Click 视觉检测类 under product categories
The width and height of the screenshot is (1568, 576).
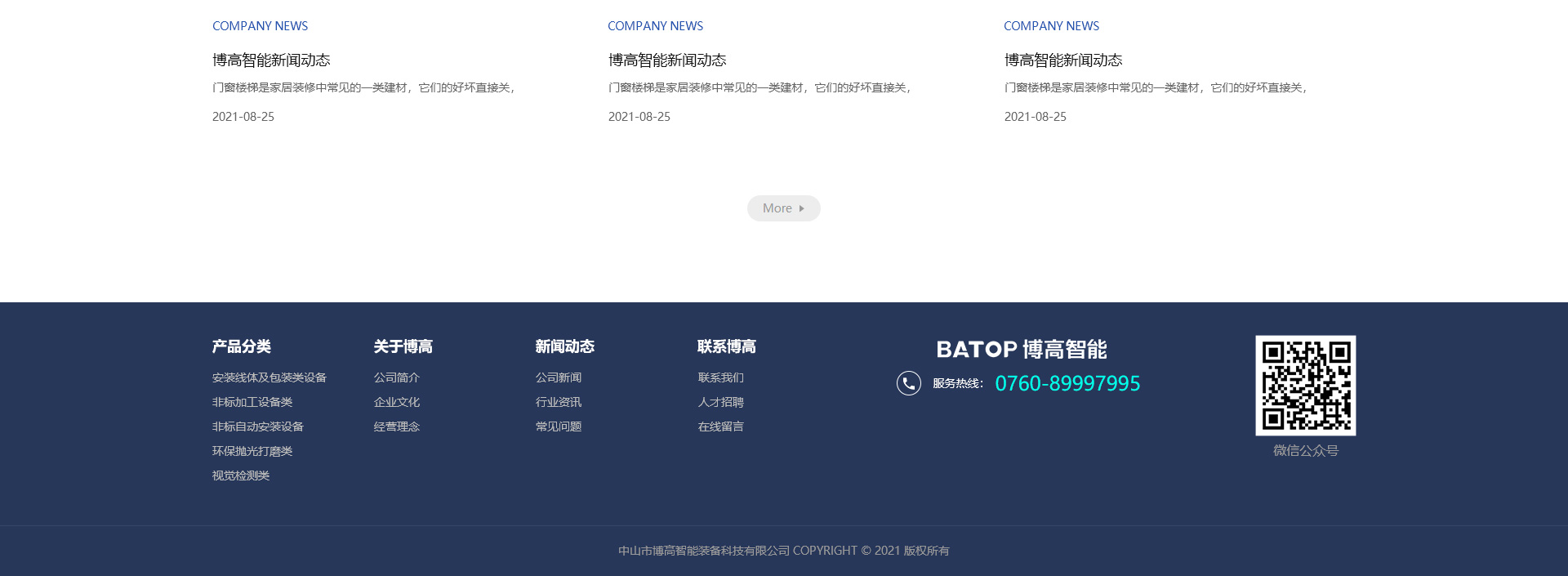click(240, 476)
